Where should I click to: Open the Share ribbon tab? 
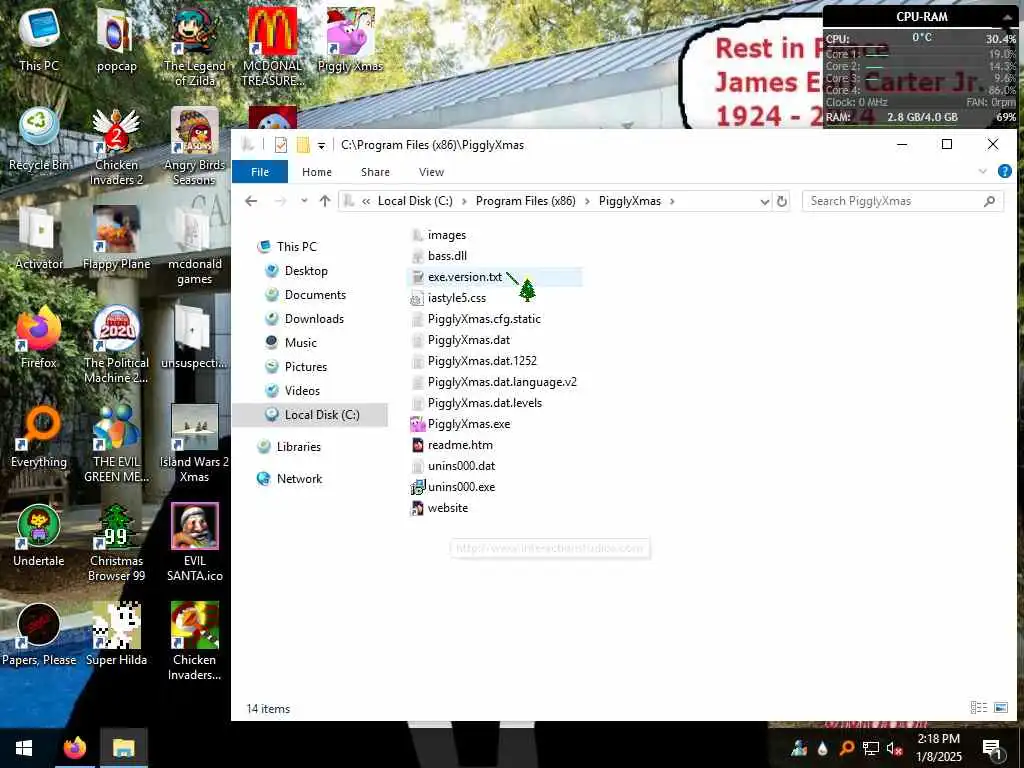coord(376,172)
